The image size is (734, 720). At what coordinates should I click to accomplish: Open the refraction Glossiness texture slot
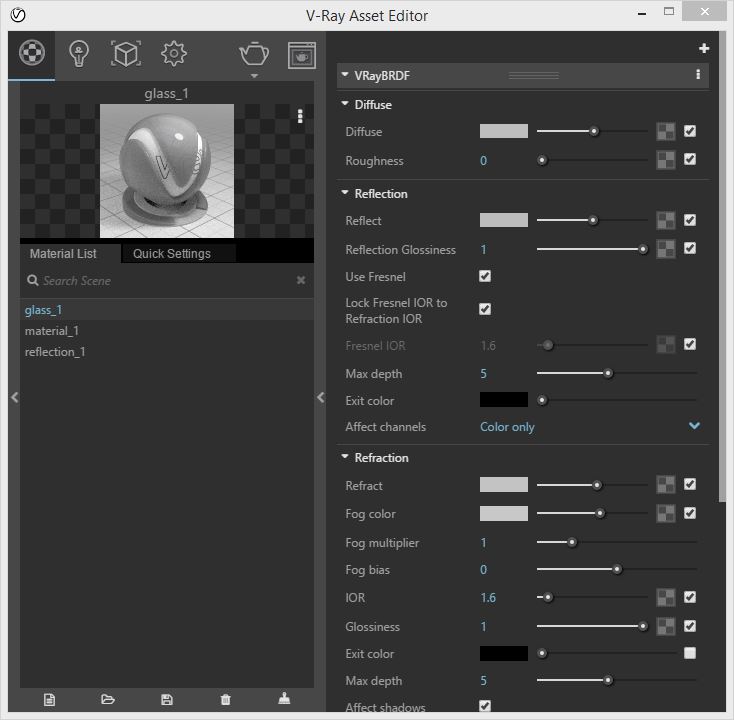click(x=666, y=626)
